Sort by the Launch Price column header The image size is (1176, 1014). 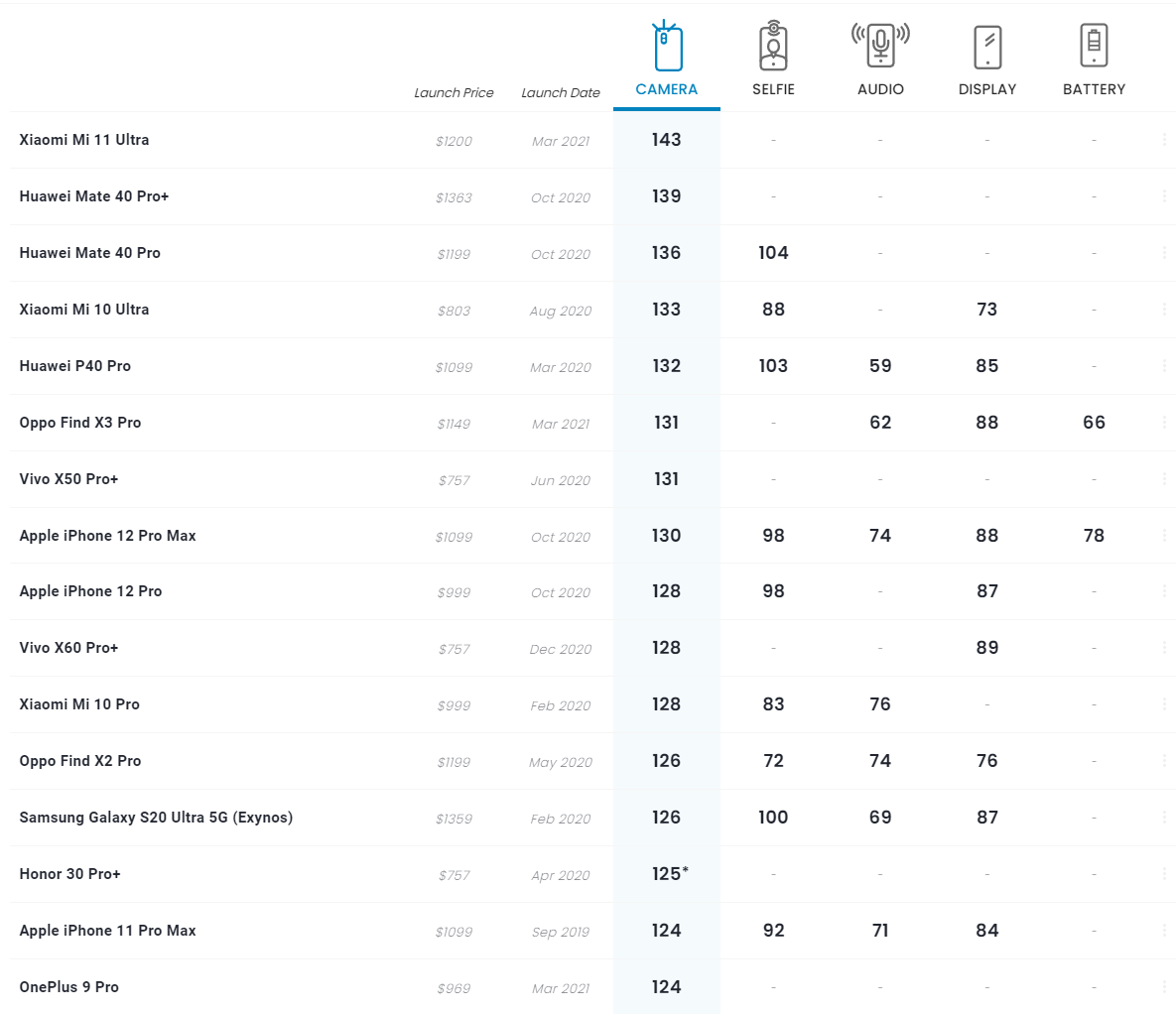click(454, 93)
